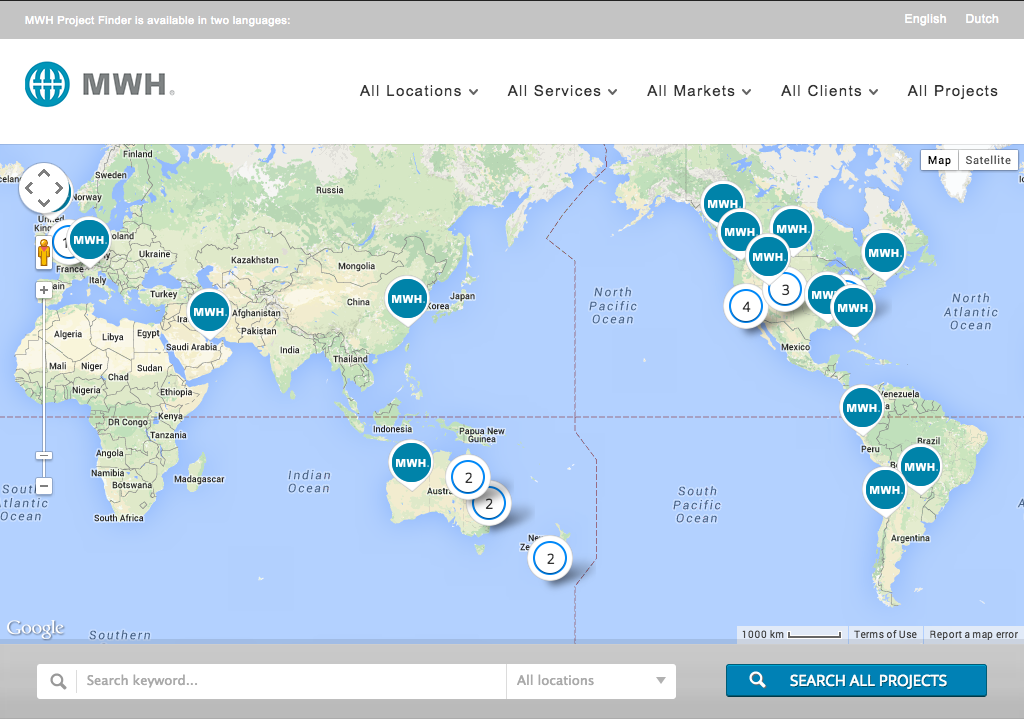
Task: Click the map pan control compass
Action: pos(44,187)
